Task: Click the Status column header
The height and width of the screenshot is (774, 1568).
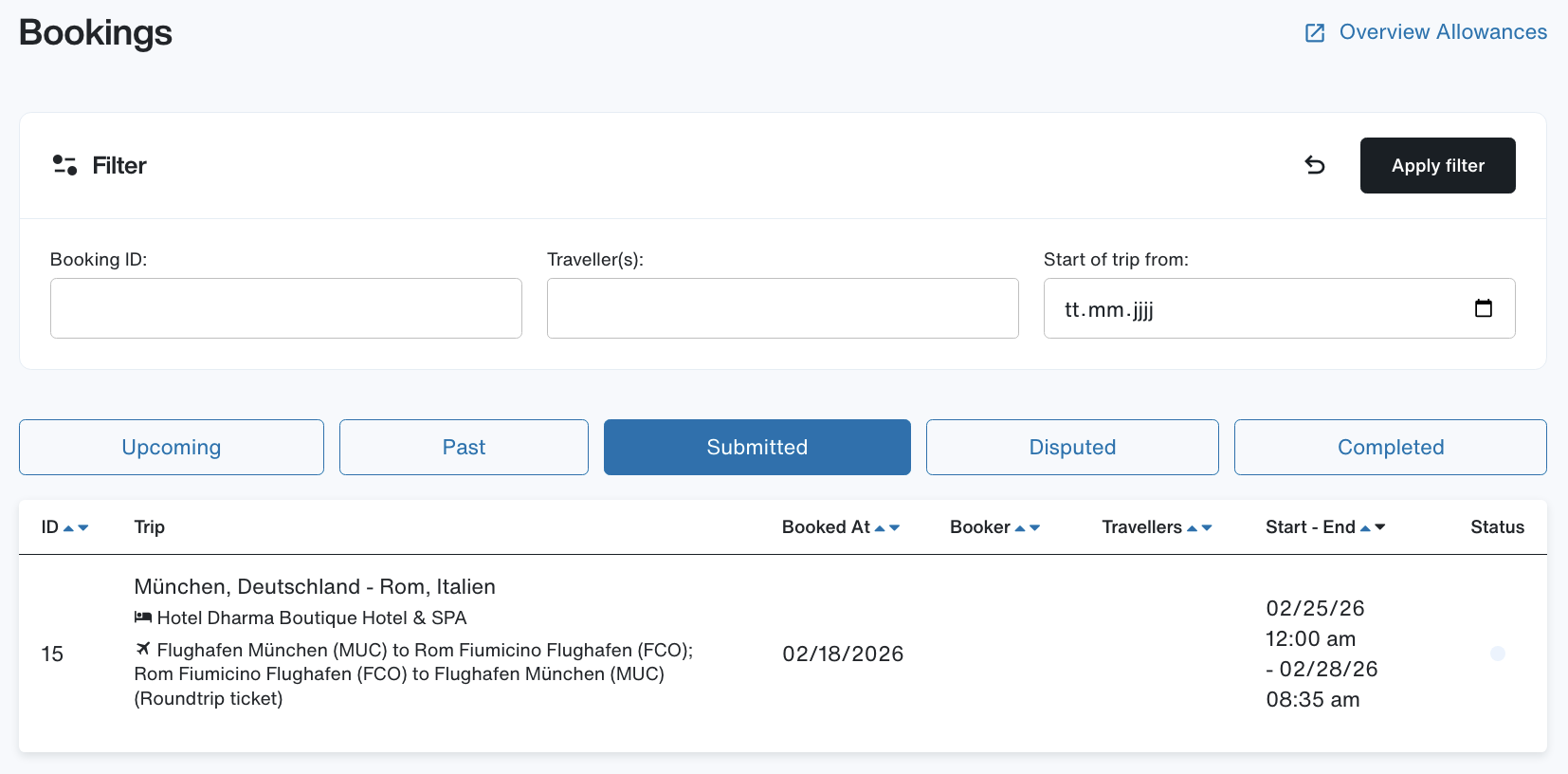Action: pos(1497,527)
